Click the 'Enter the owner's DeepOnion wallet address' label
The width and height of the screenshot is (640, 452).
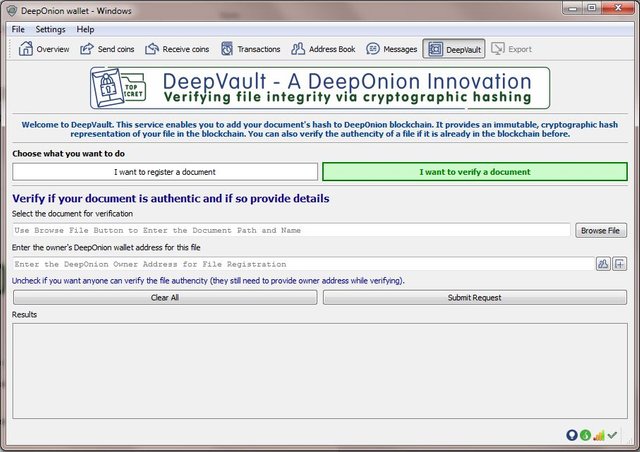click(106, 247)
